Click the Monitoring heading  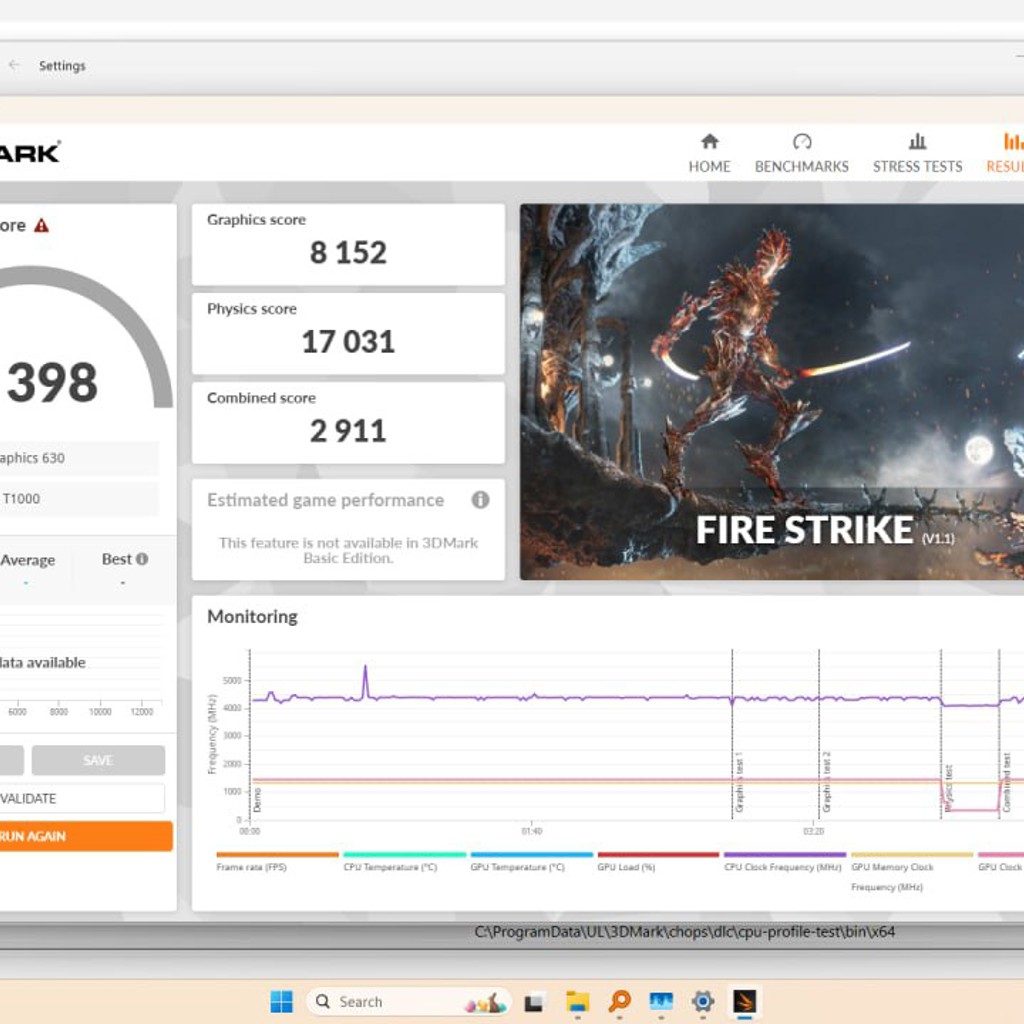point(252,616)
